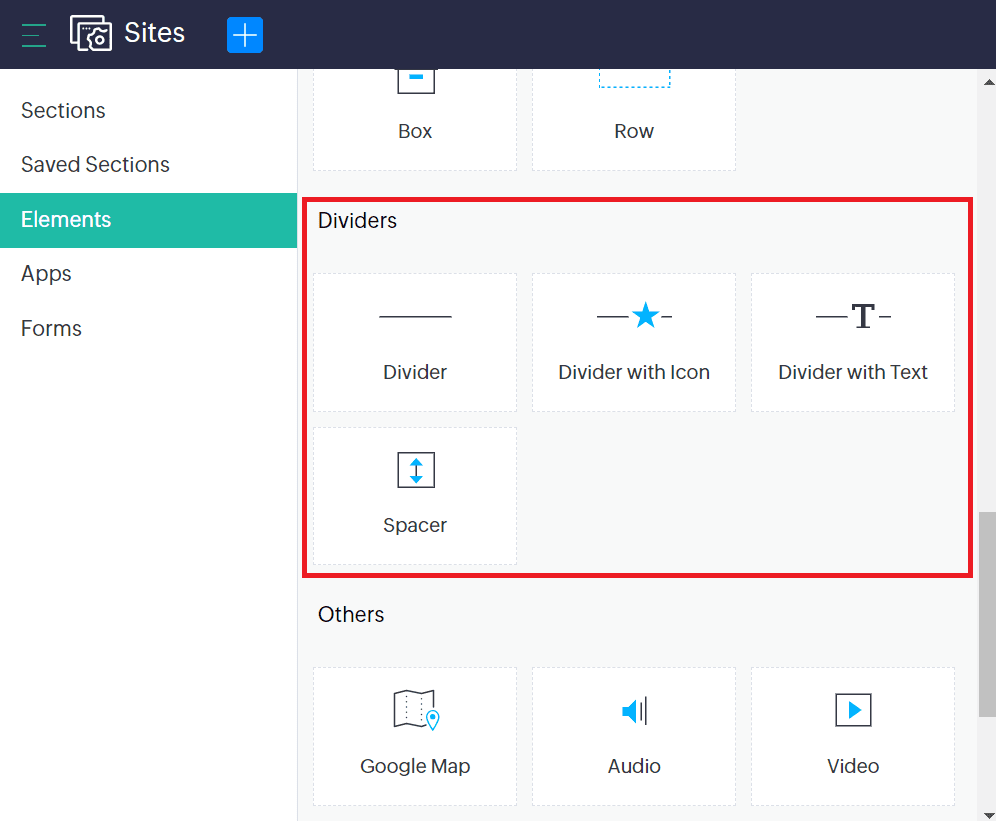Click the blue plus add button
This screenshot has width=996, height=821.
pyautogui.click(x=245, y=35)
